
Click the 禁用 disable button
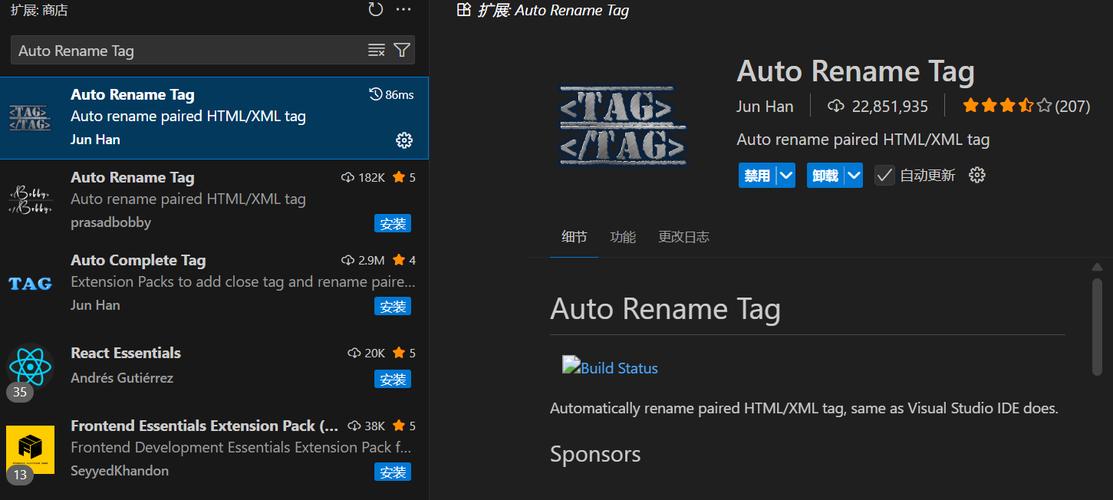click(x=757, y=175)
